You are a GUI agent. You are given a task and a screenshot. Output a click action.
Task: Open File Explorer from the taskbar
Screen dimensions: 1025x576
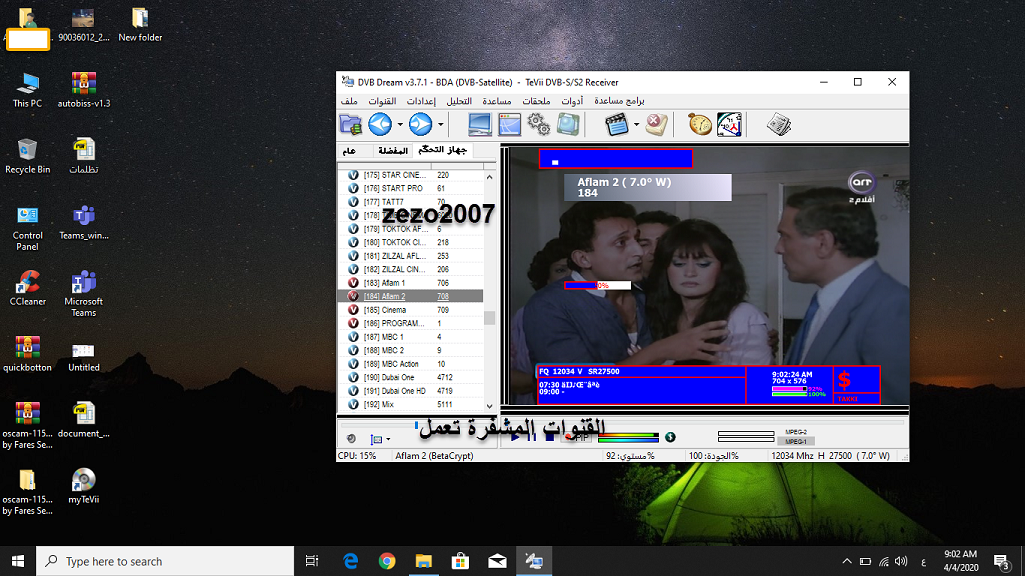coord(424,561)
